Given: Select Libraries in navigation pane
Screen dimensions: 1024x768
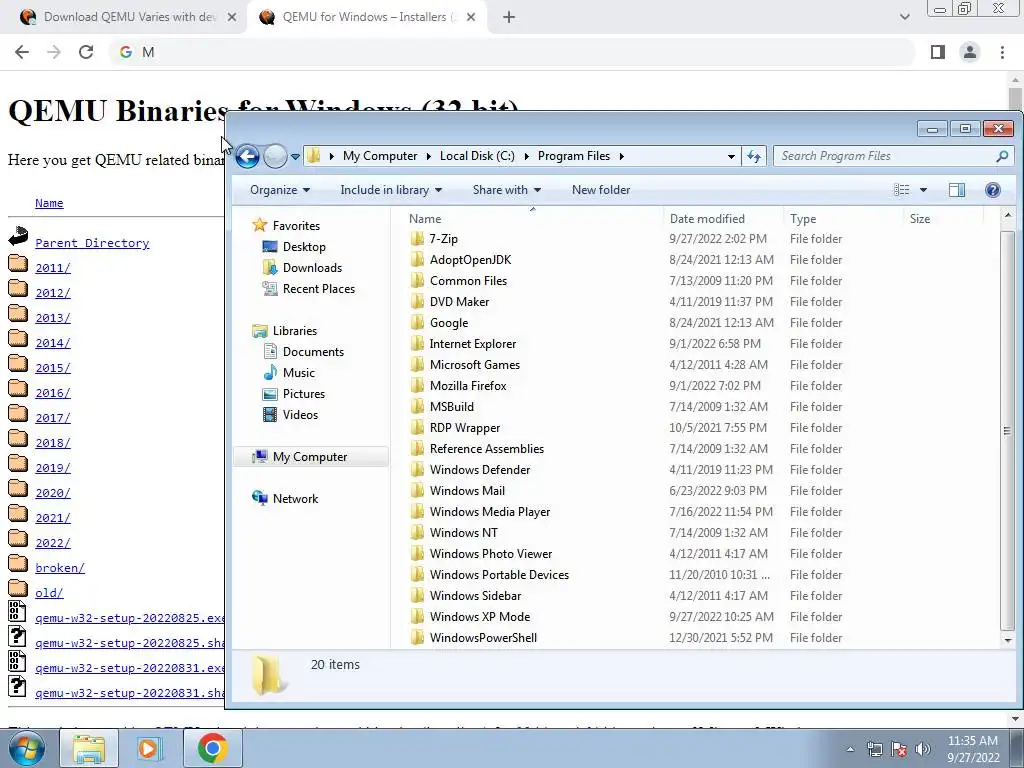Looking at the screenshot, I should pos(295,330).
